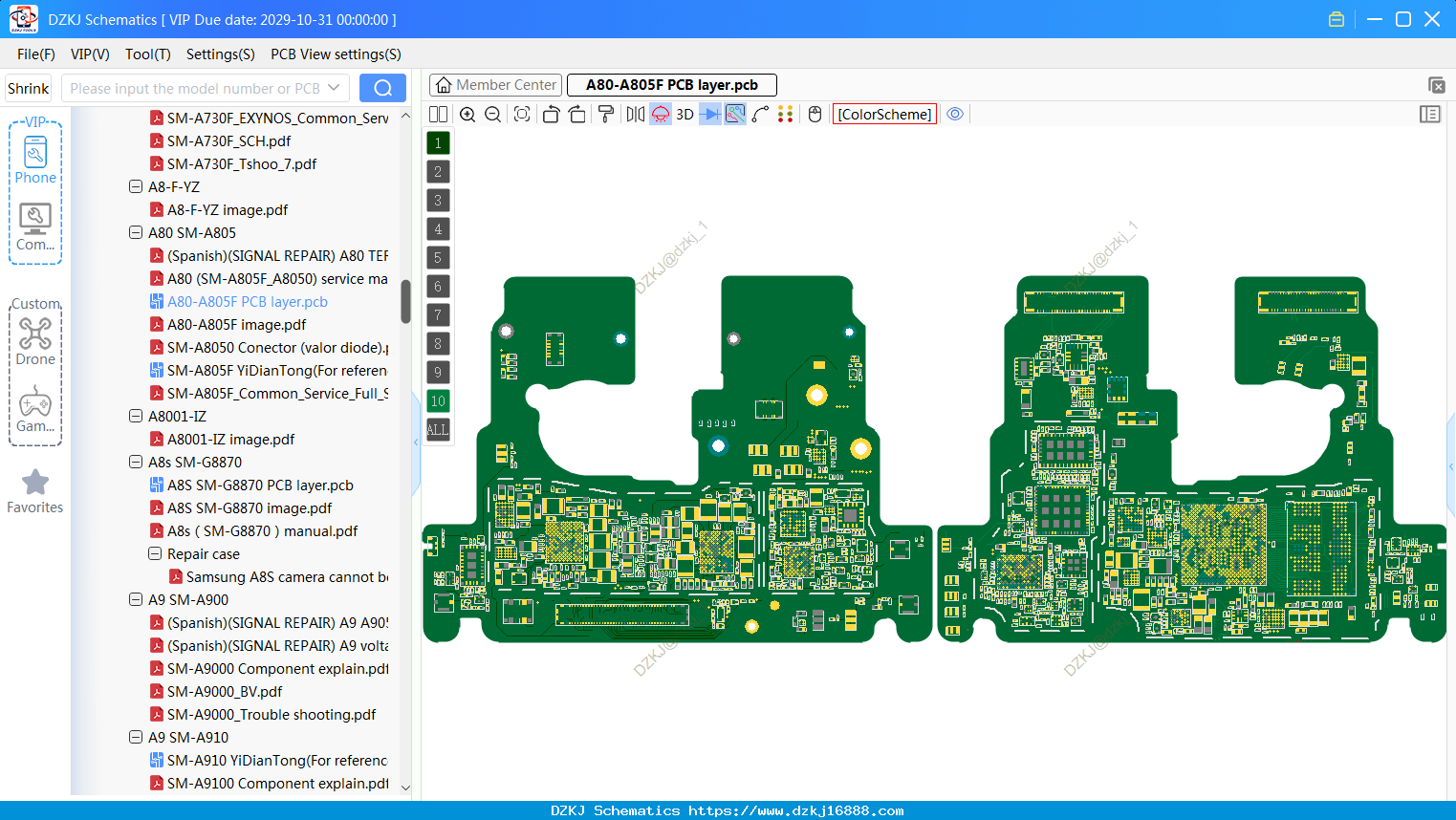
Task: Open PCB View settings(S) menu
Action: click(336, 54)
